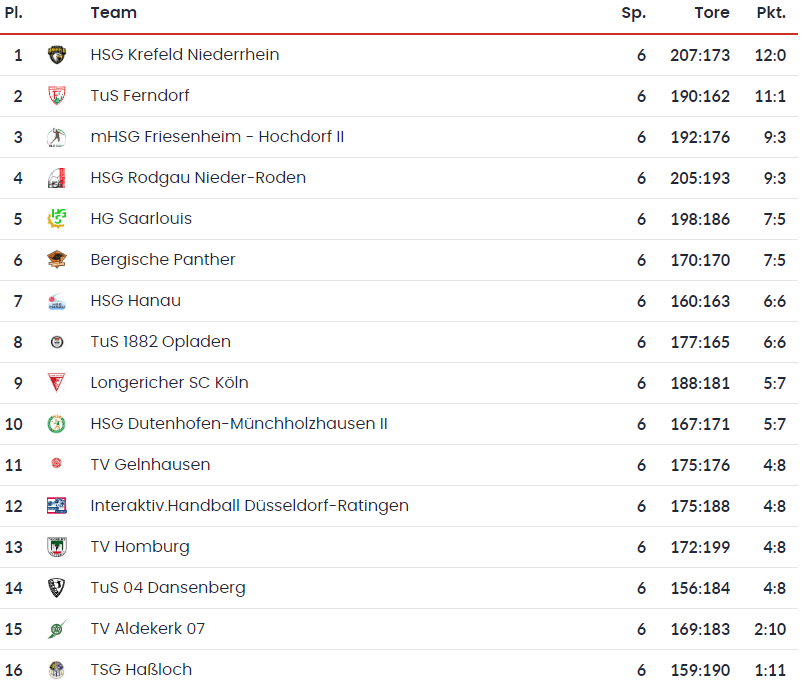This screenshot has height=689, width=803.
Task: Click the TuS Ferndorf club crest
Action: pyautogui.click(x=57, y=96)
